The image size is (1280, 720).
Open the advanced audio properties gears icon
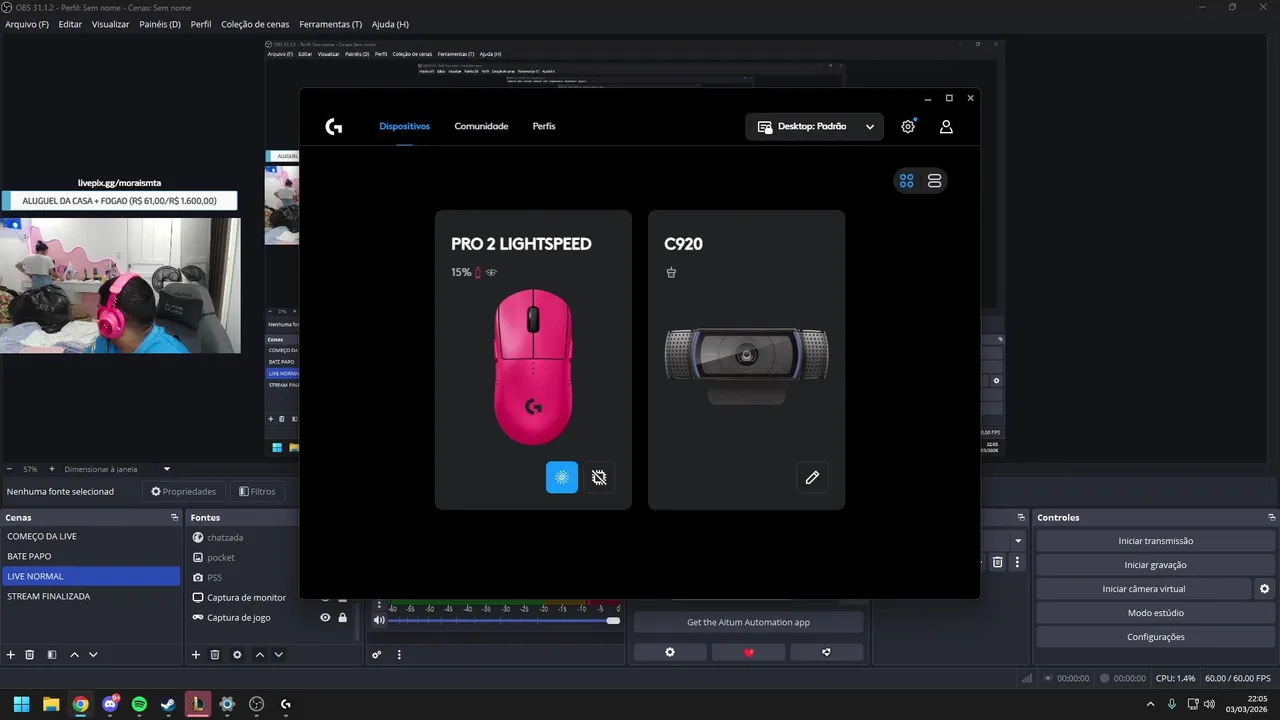(x=377, y=655)
